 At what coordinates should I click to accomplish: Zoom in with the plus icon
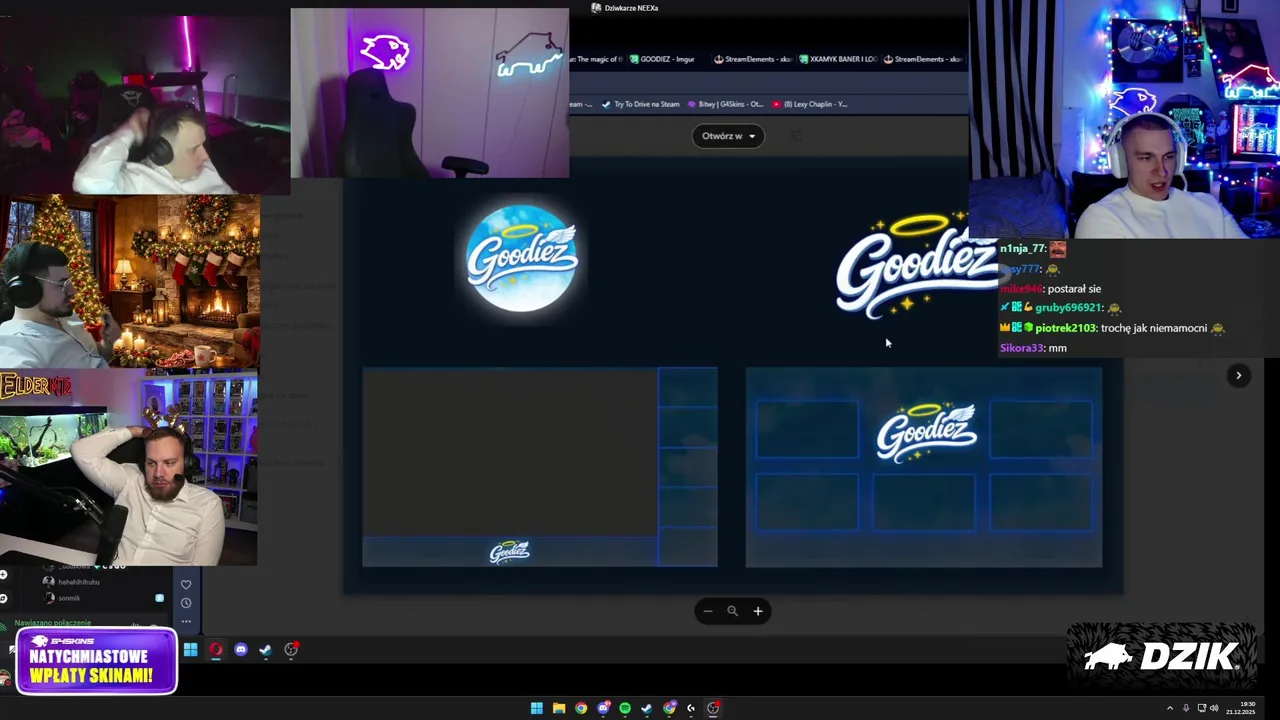(x=758, y=611)
